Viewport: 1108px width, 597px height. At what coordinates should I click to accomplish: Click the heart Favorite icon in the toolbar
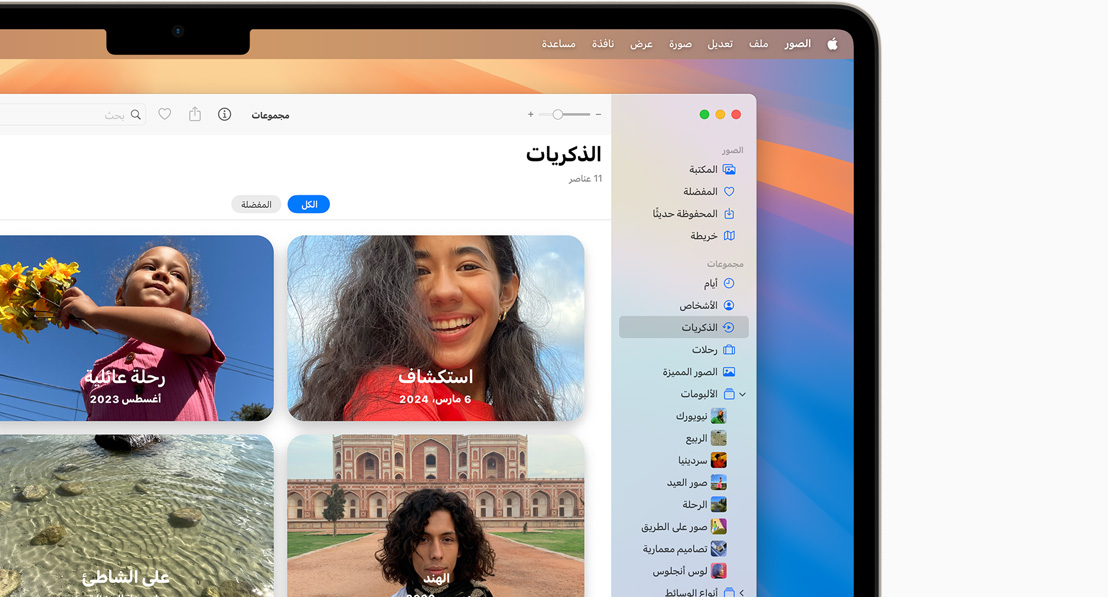tap(165, 115)
